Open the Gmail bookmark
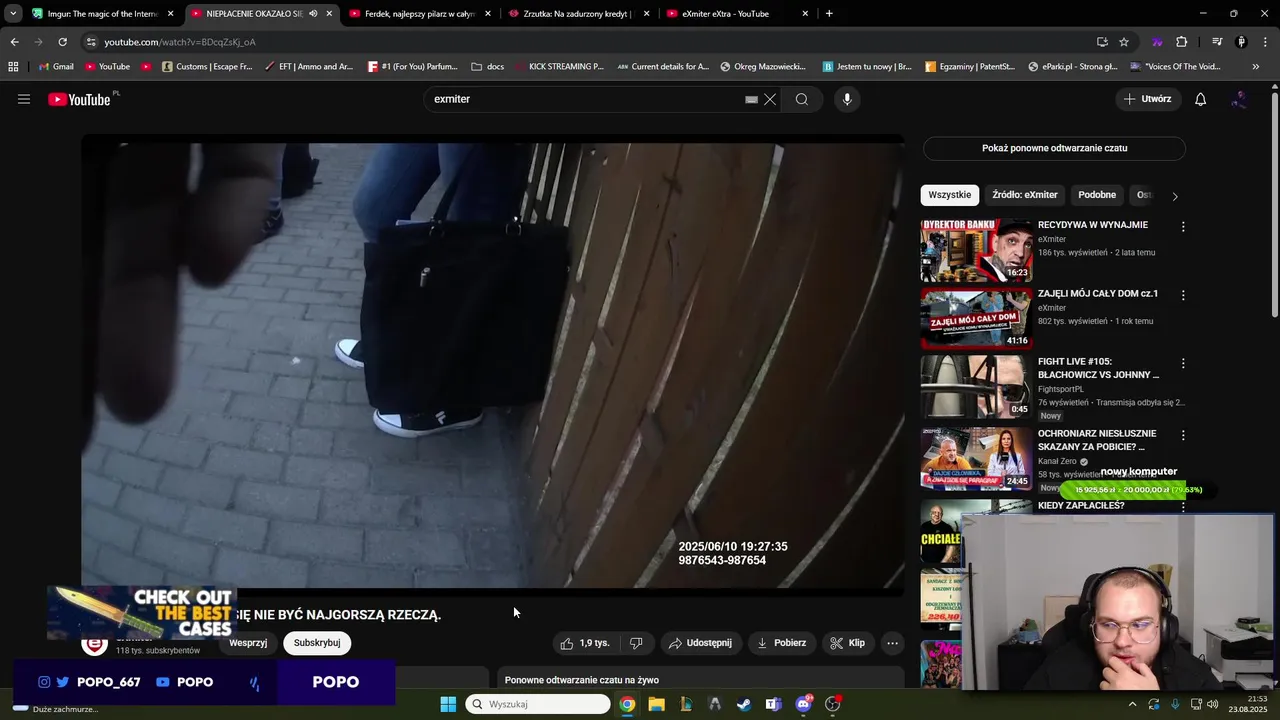 [55, 66]
